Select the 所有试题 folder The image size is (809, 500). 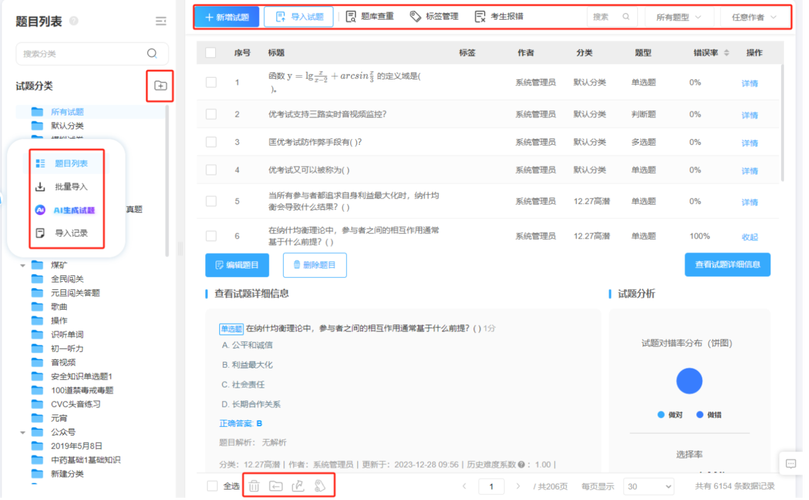pyautogui.click(x=67, y=112)
